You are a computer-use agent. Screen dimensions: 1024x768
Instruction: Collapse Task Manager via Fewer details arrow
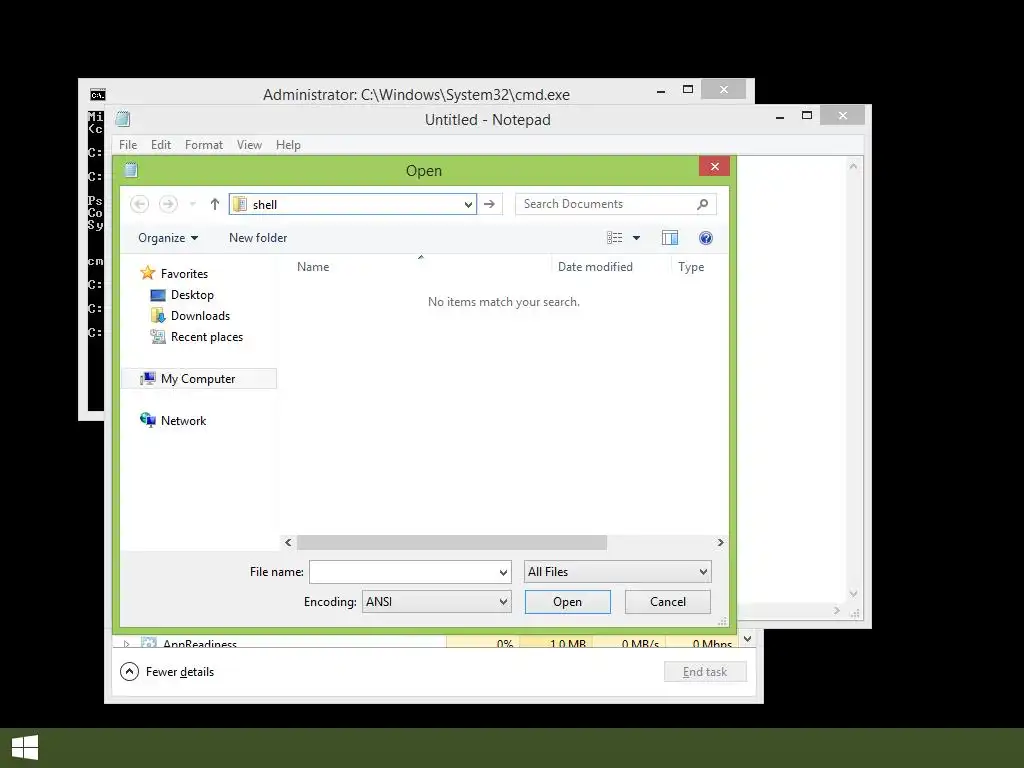pyautogui.click(x=129, y=671)
